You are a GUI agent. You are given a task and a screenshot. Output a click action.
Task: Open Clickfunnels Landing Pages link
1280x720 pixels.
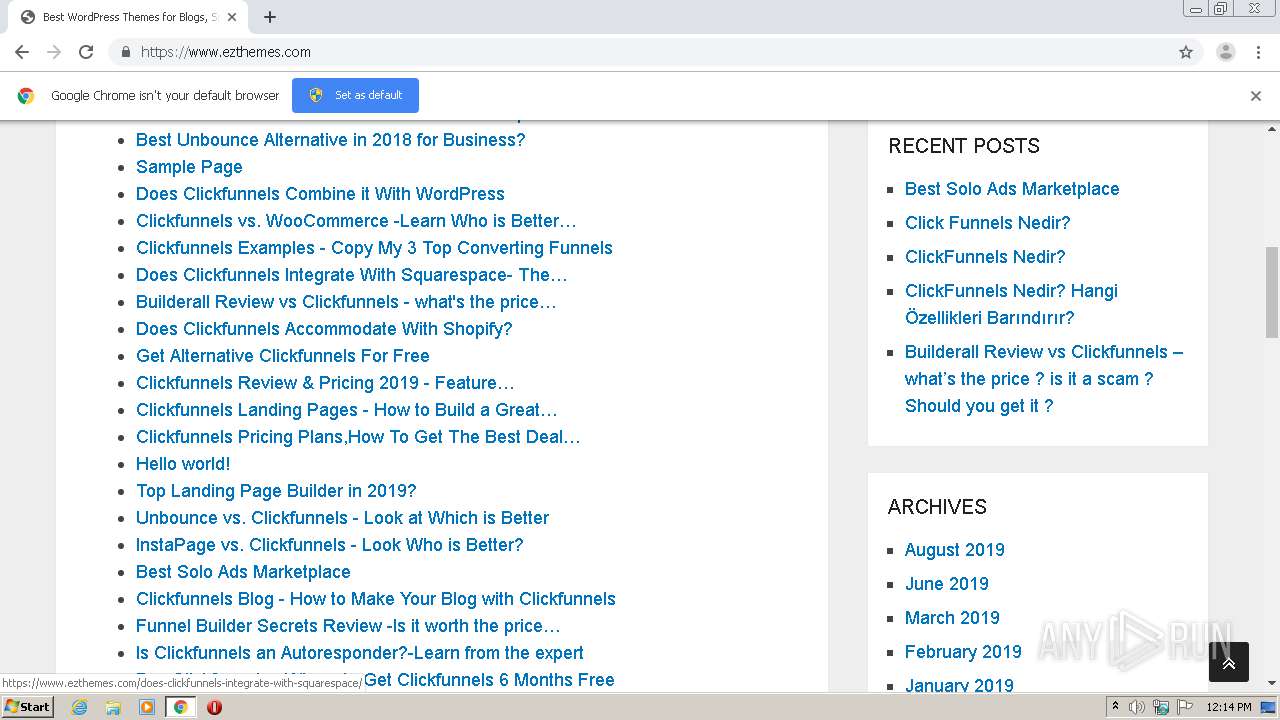coord(346,410)
